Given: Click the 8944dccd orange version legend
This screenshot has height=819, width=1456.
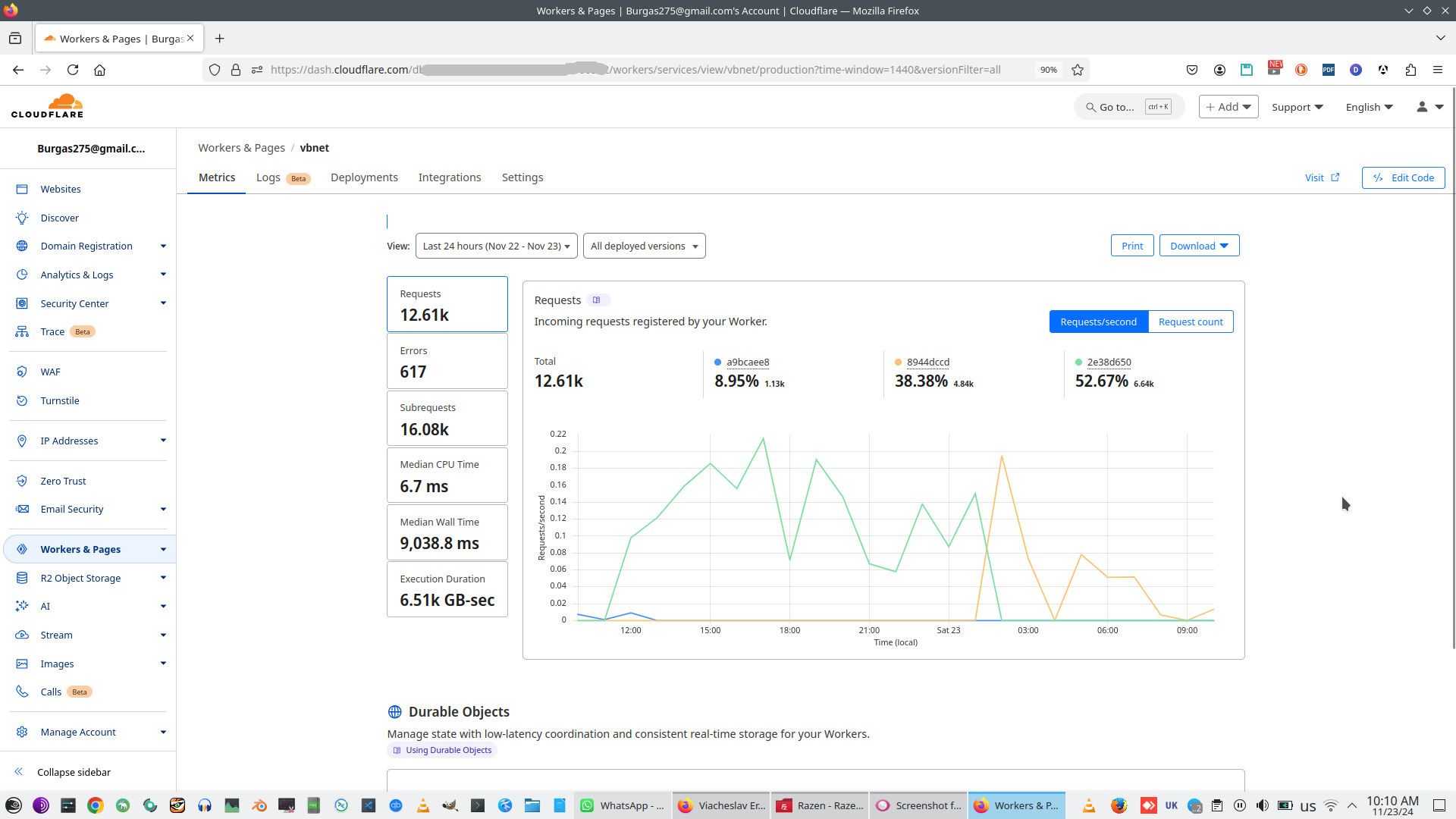Looking at the screenshot, I should (927, 362).
